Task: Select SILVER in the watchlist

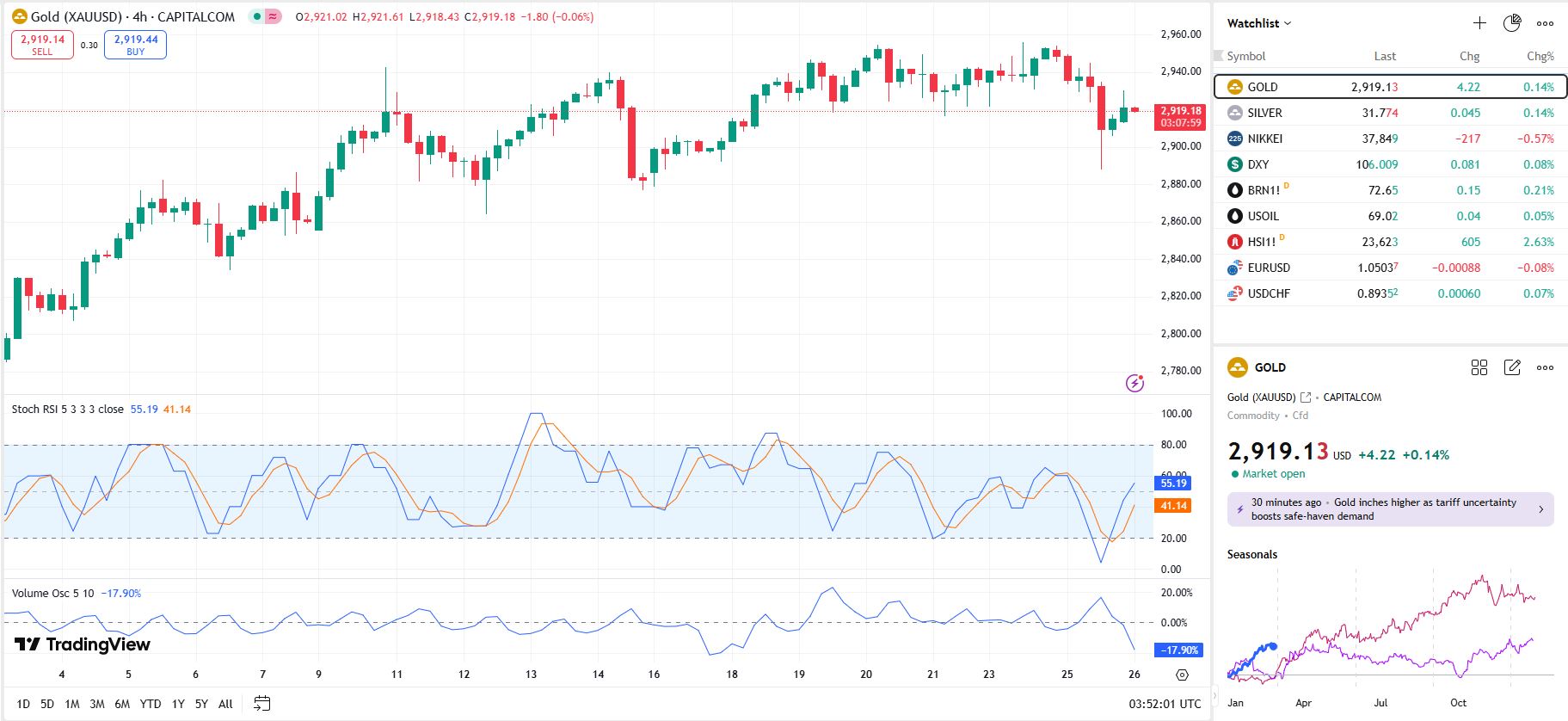Action: (x=1264, y=113)
